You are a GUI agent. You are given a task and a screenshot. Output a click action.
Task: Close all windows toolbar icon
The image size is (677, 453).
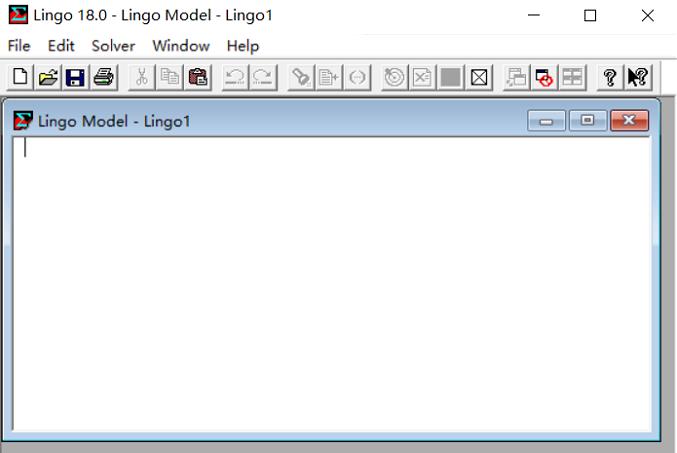(544, 77)
